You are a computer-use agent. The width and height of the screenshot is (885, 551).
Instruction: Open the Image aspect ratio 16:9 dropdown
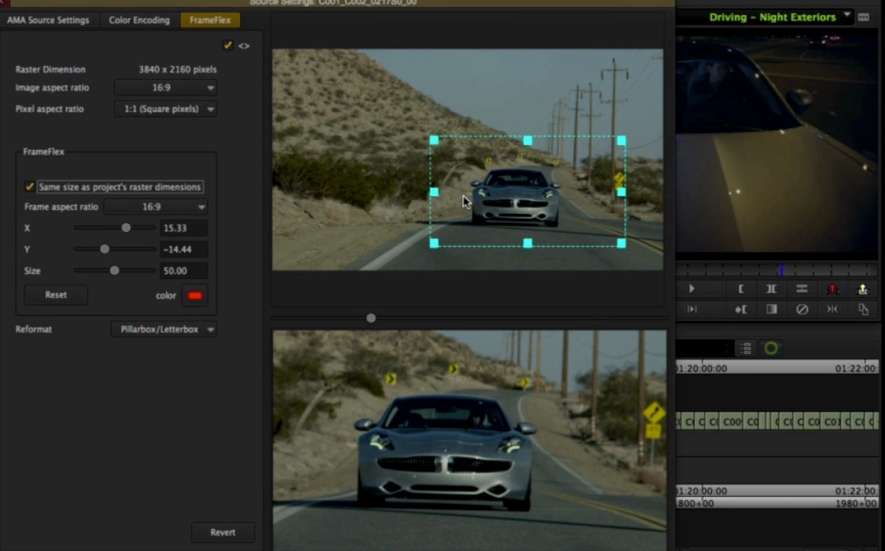166,88
